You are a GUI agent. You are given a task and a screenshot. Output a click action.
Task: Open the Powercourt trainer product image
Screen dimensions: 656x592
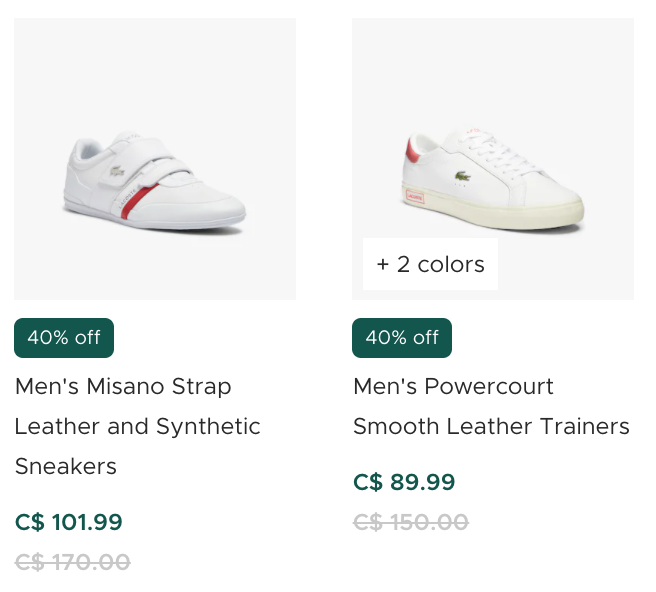(493, 130)
